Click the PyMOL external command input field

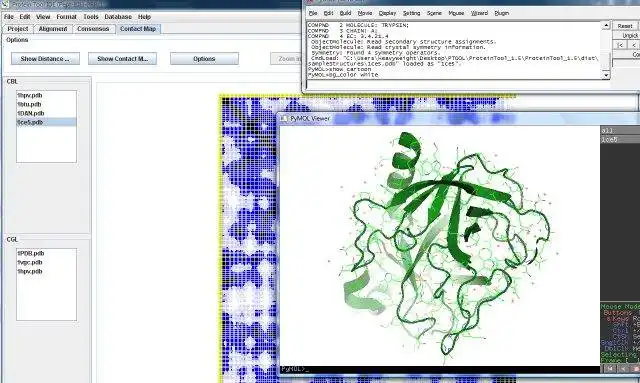pyautogui.click(x=457, y=85)
